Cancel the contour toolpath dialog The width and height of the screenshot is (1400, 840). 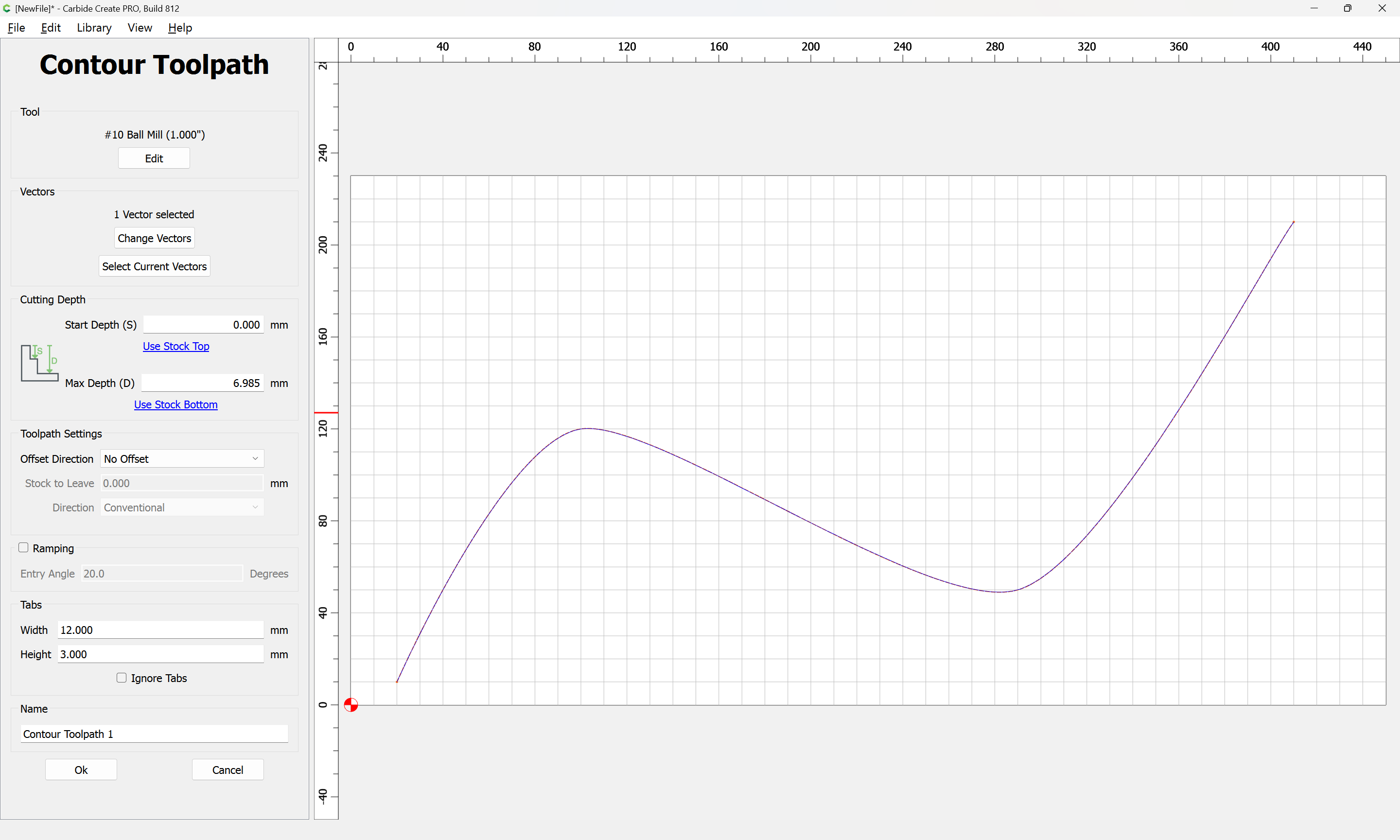pos(227,770)
